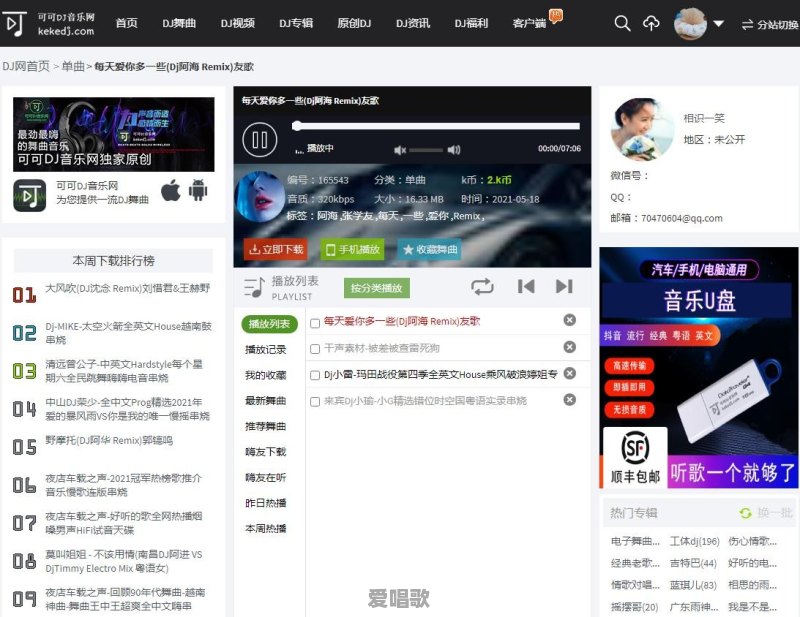This screenshot has height=617, width=800.
Task: Open the DJ福利 nav menu
Action: [x=471, y=23]
